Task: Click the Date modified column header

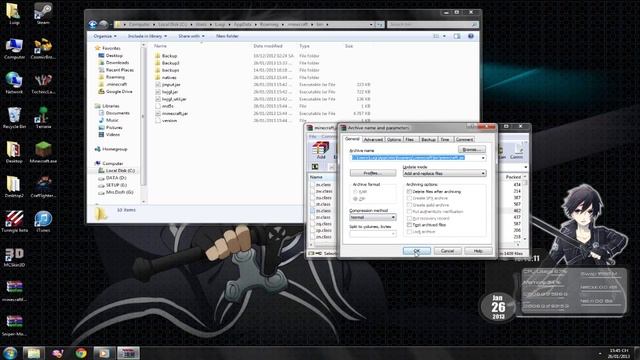Action: click(268, 46)
